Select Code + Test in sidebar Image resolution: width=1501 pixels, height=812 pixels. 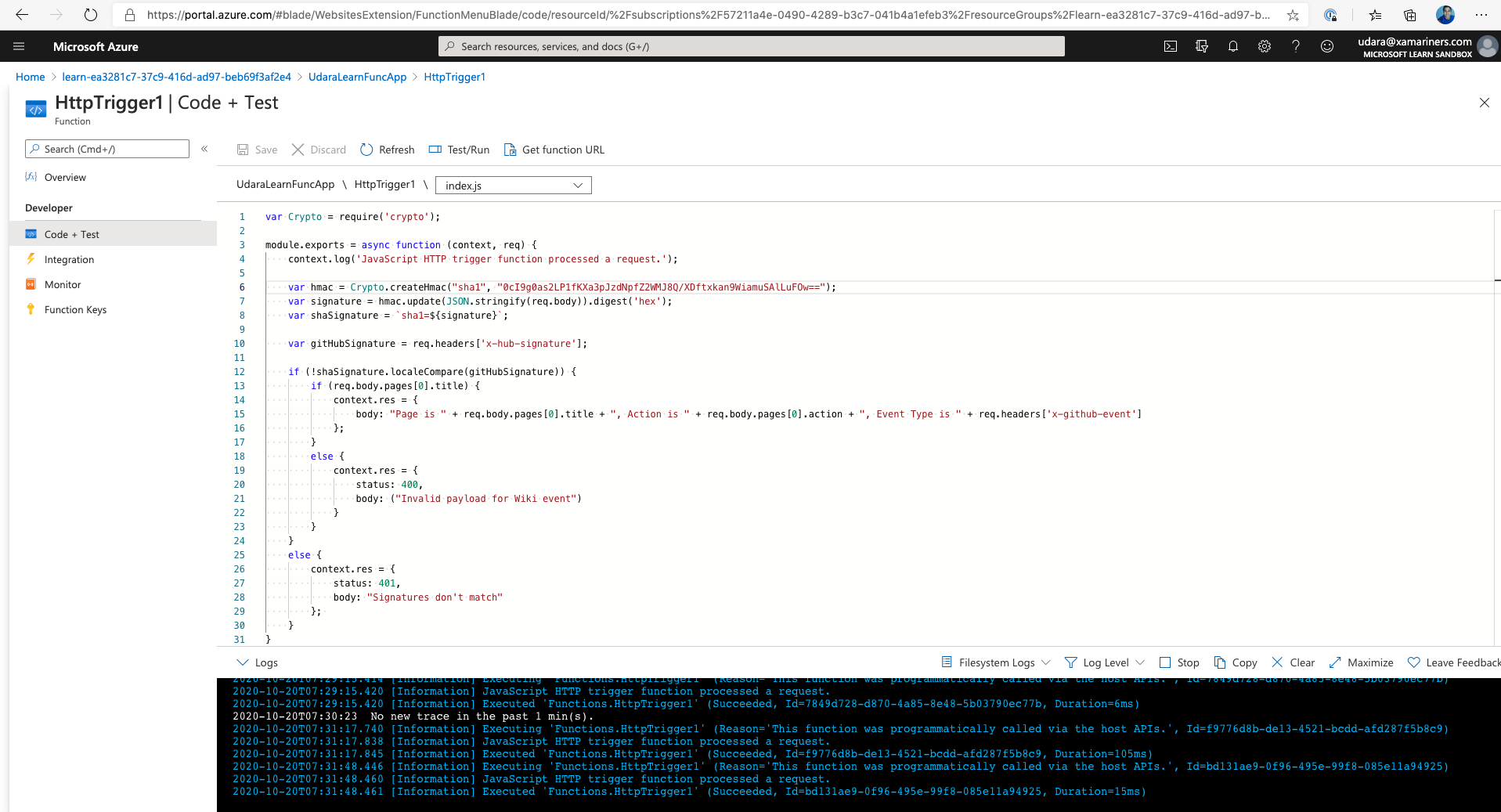[113, 234]
